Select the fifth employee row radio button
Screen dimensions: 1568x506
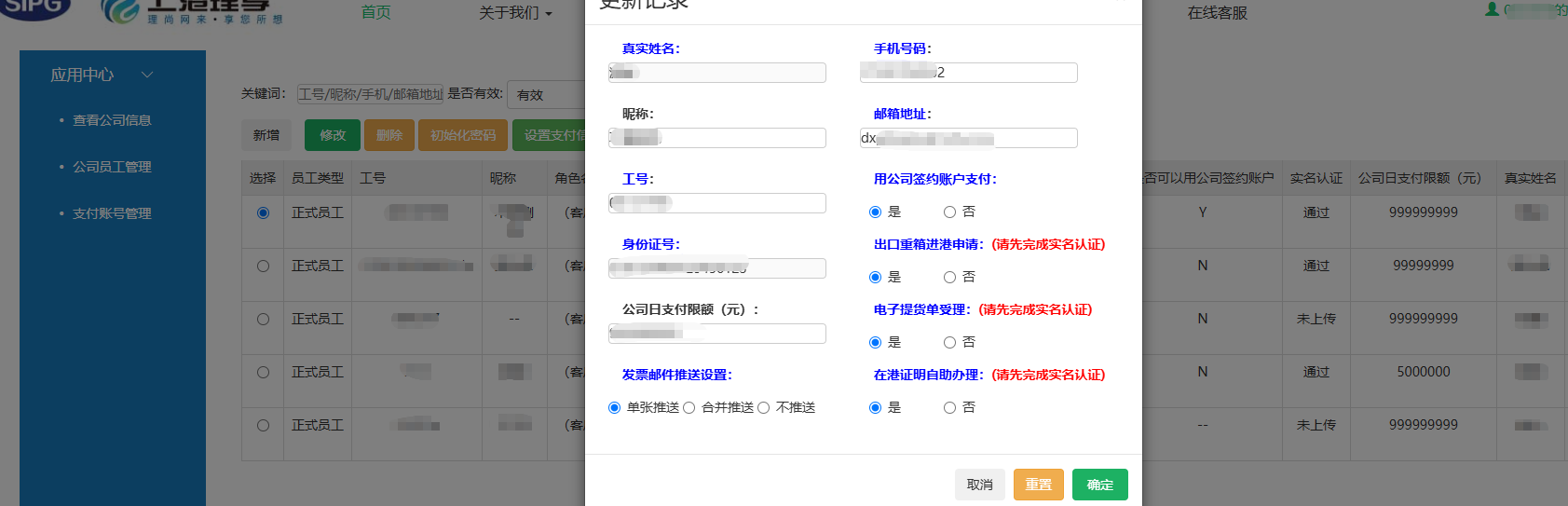(263, 426)
